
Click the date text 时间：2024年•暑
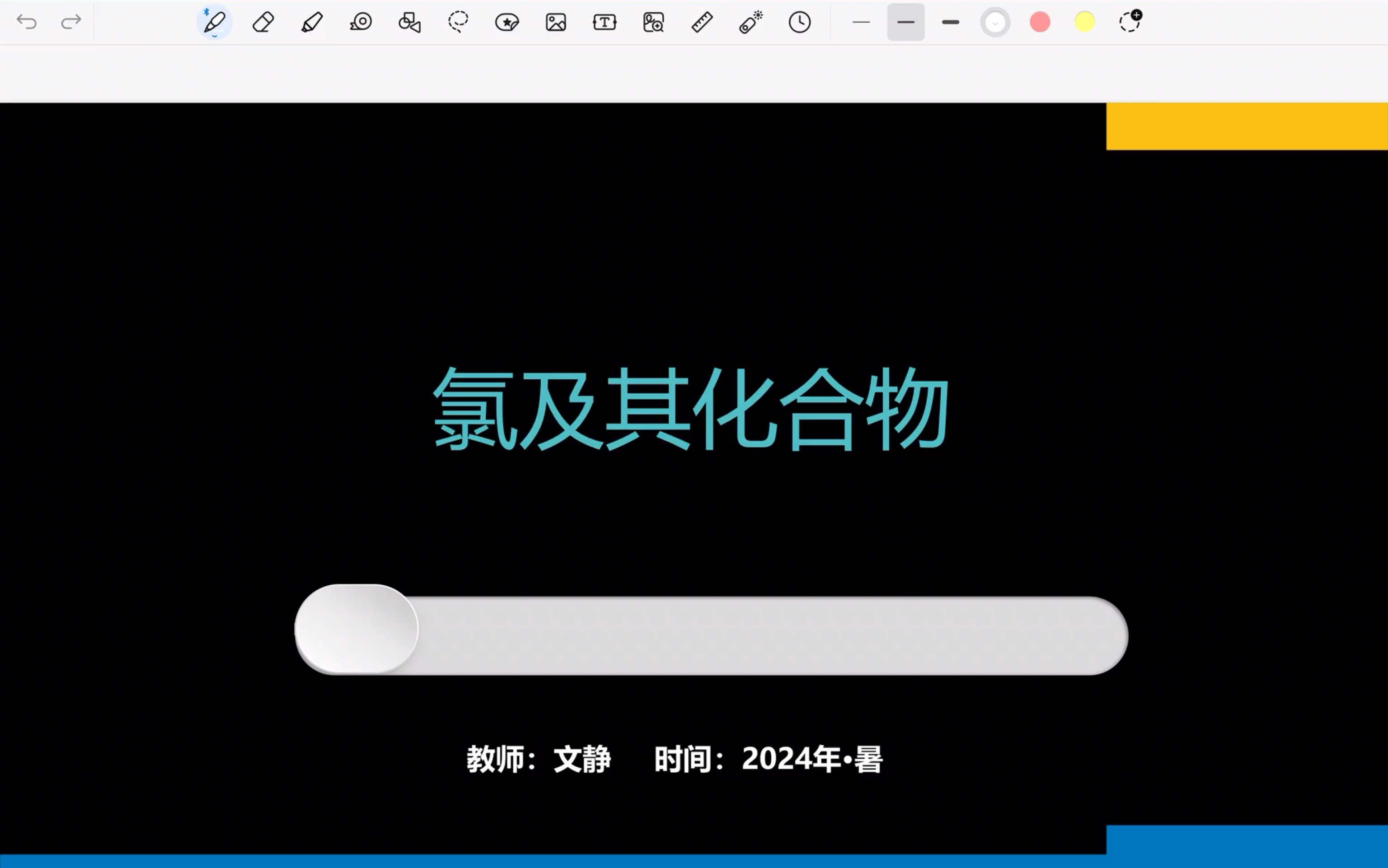(x=769, y=759)
